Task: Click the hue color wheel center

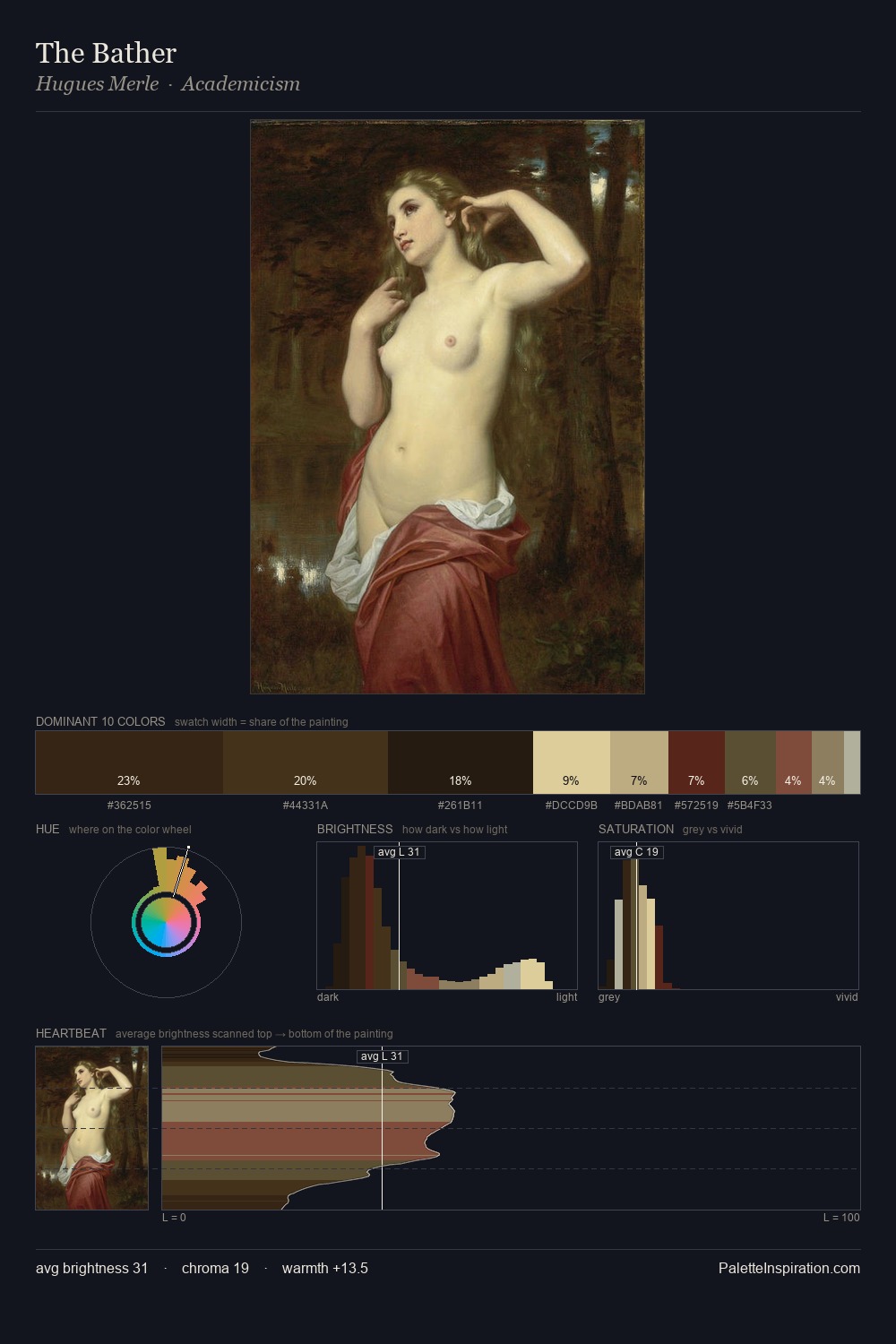Action: tap(166, 922)
